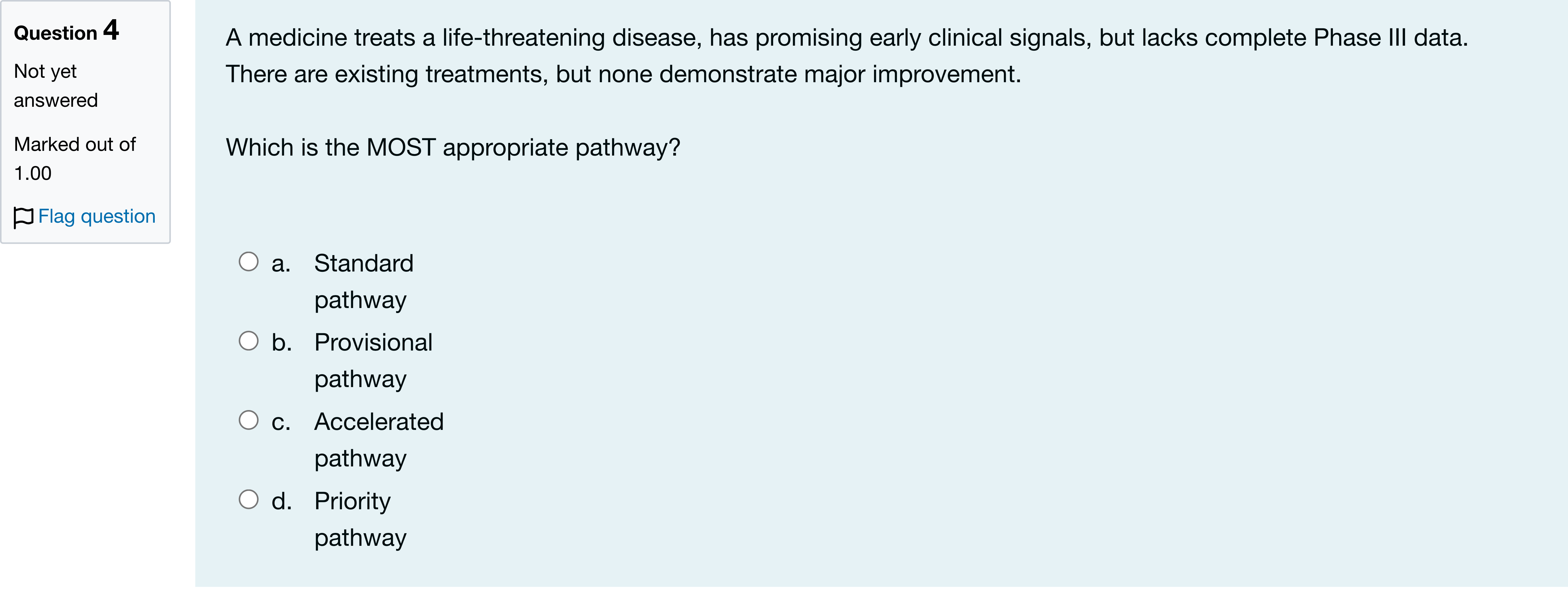The width and height of the screenshot is (1568, 611).
Task: Click the MOST appropriate pathway prompt
Action: [x=453, y=148]
